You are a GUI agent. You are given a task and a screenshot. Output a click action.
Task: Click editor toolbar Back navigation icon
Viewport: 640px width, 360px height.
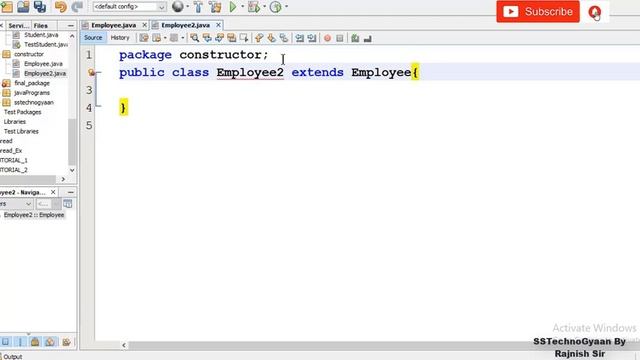pyautogui.click(x=157, y=38)
